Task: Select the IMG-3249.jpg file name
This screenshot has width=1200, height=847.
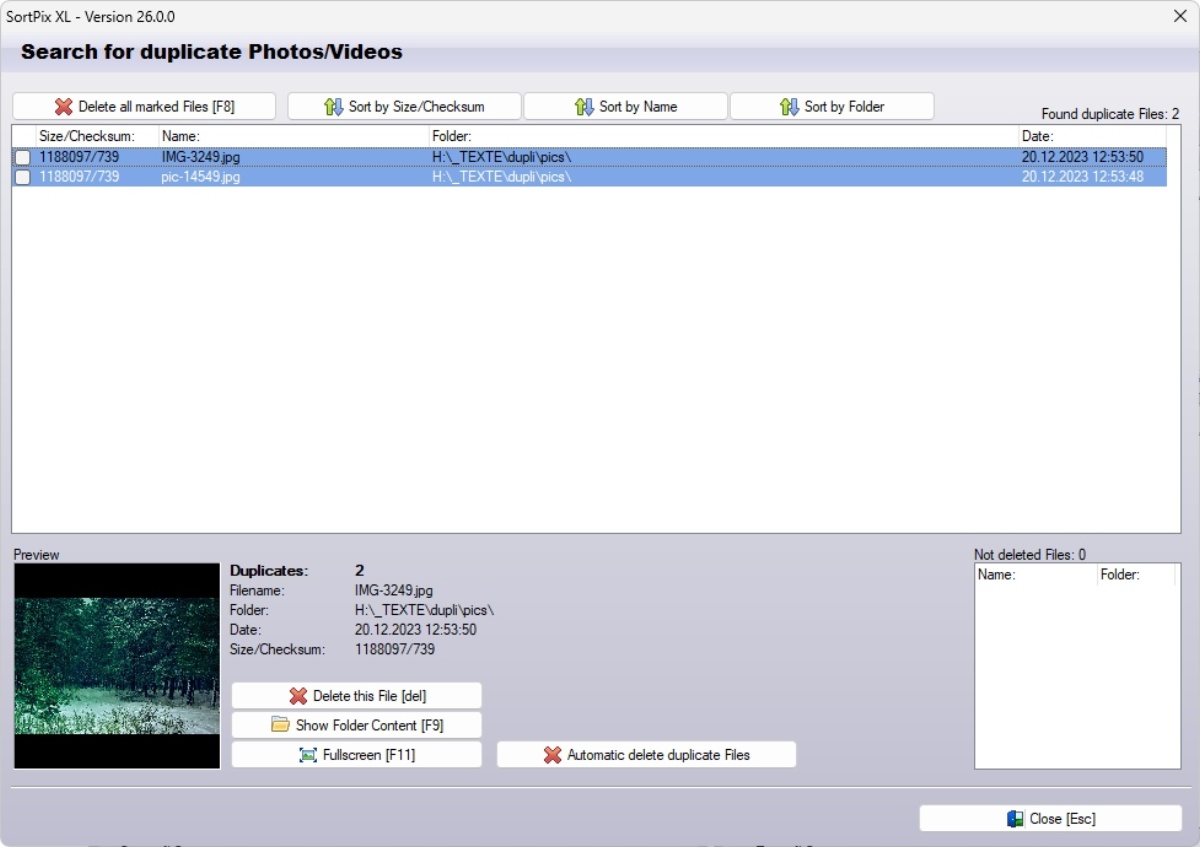Action: pyautogui.click(x=200, y=157)
